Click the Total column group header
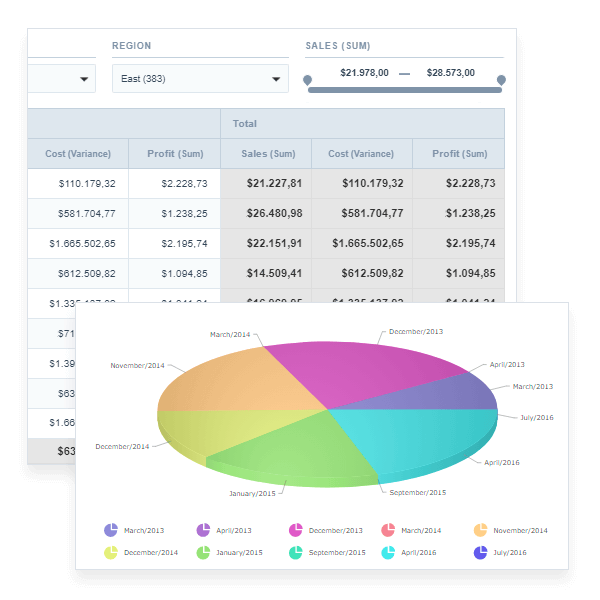600x600 pixels. click(x=362, y=124)
